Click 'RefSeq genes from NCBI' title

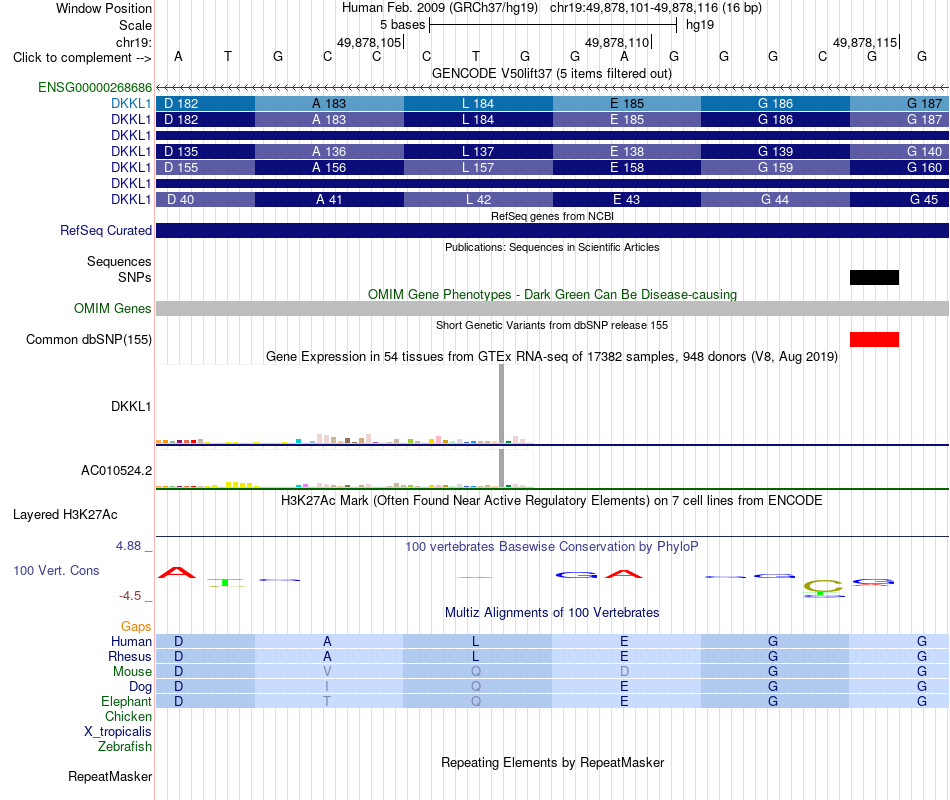coord(553,216)
